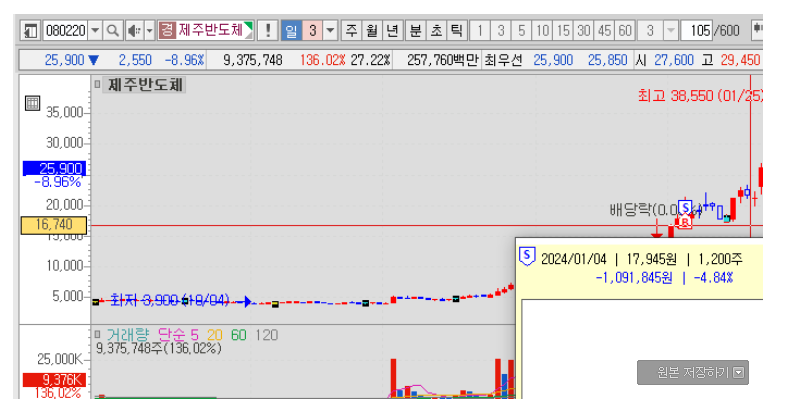The image size is (791, 413).
Task: Open the dropdown after the pink 3
Action: (330, 31)
